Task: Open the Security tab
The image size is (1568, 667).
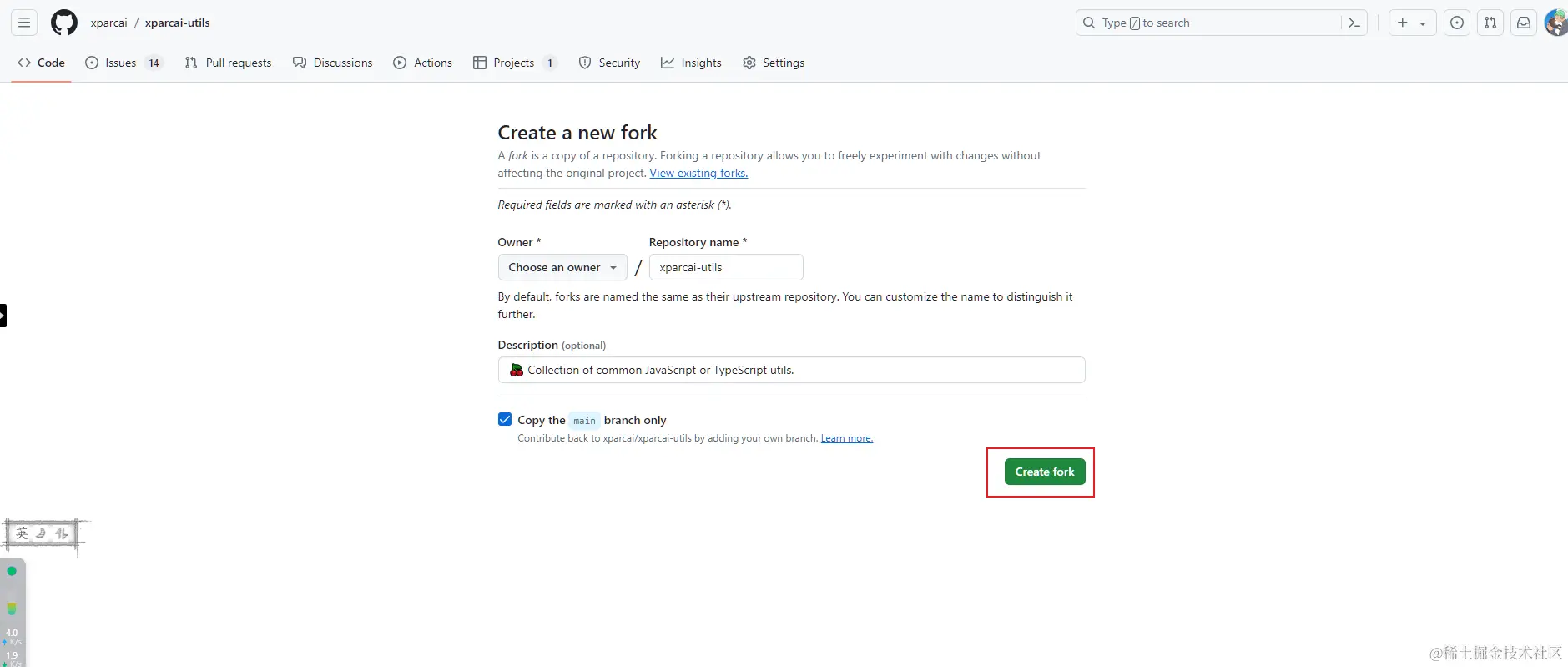Action: tap(609, 63)
